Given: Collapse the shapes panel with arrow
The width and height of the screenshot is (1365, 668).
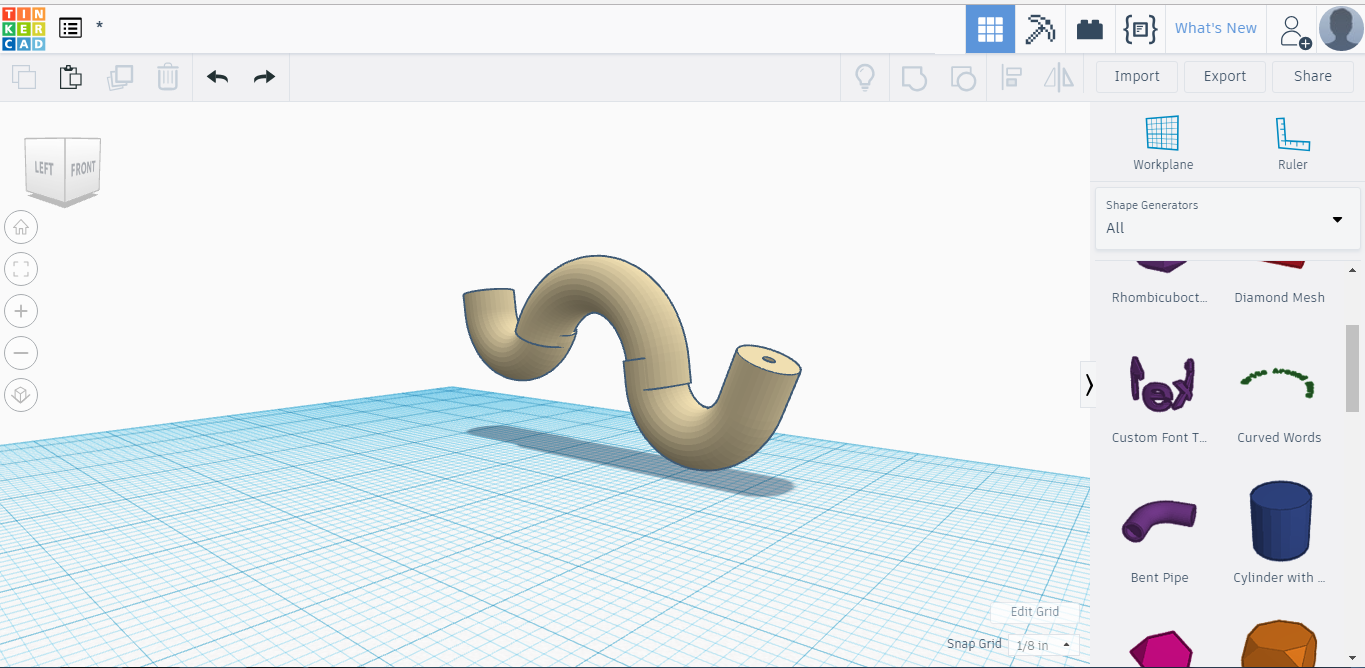Looking at the screenshot, I should 1088,384.
